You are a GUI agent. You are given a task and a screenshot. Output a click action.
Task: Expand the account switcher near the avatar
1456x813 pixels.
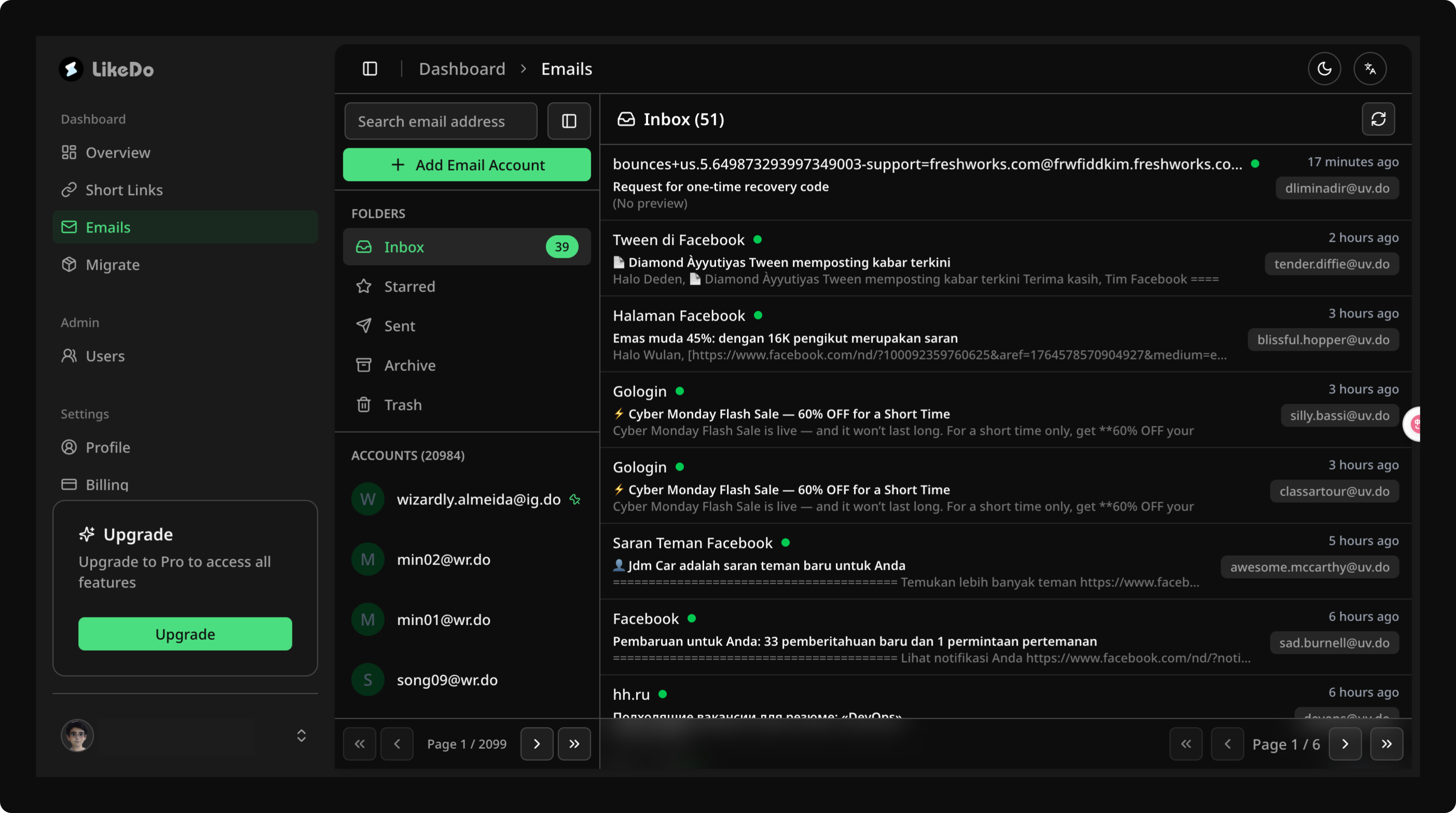tap(301, 735)
